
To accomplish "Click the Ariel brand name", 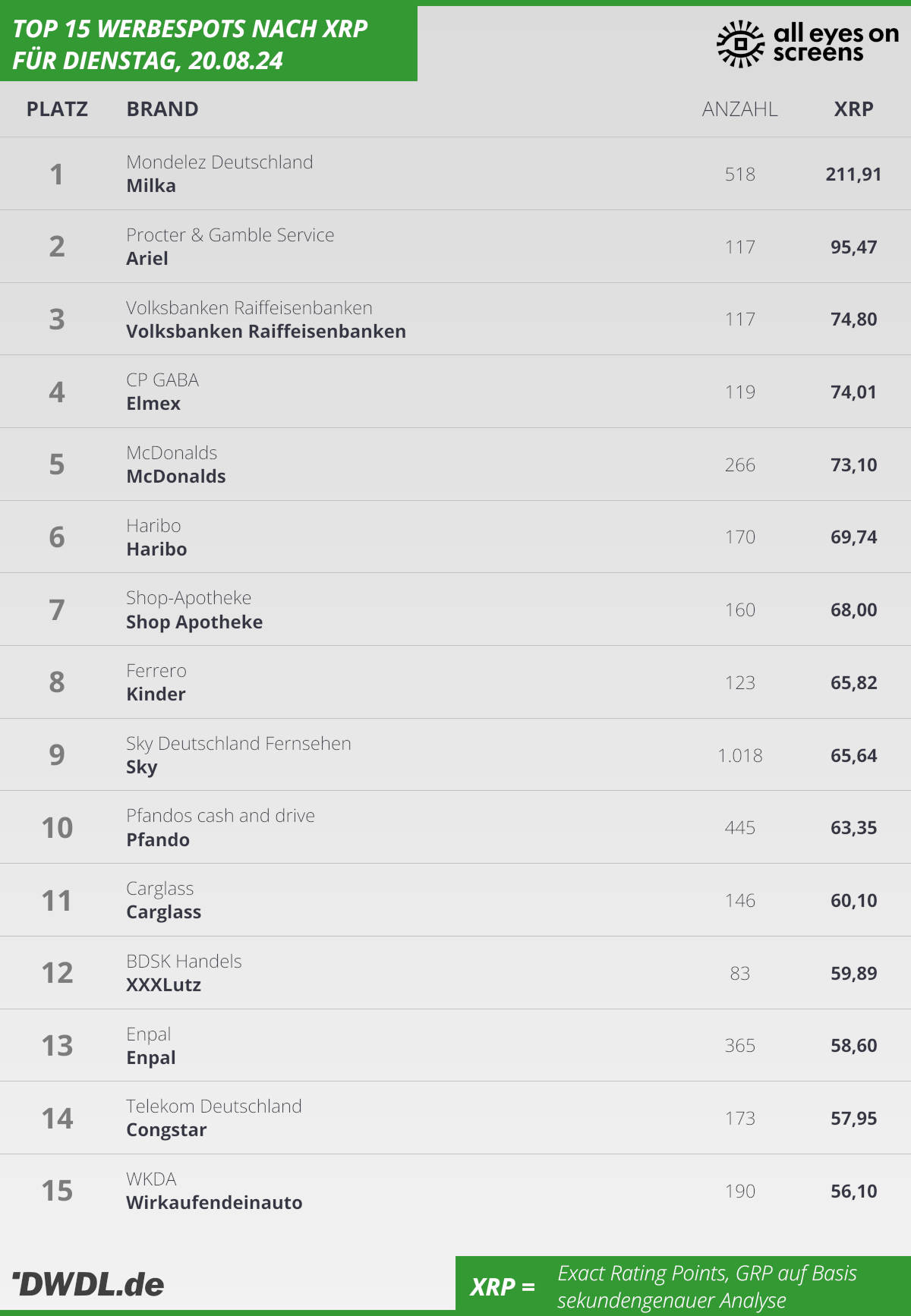I will [x=147, y=259].
